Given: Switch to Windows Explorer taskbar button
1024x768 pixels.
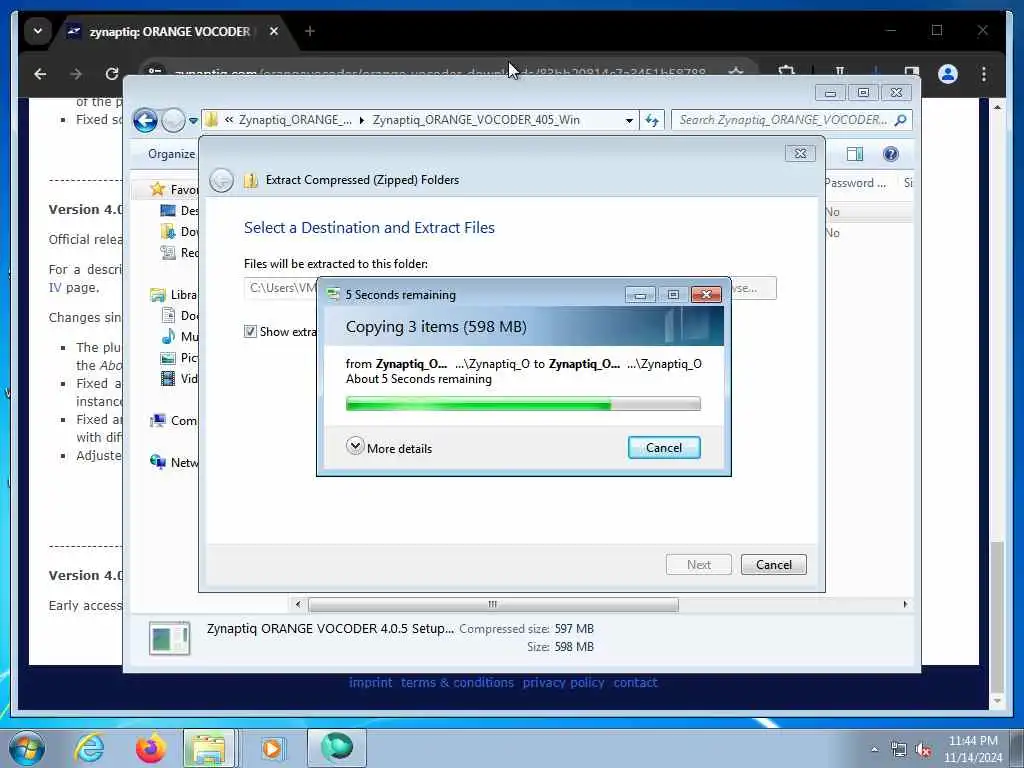Looking at the screenshot, I should (x=209, y=748).
